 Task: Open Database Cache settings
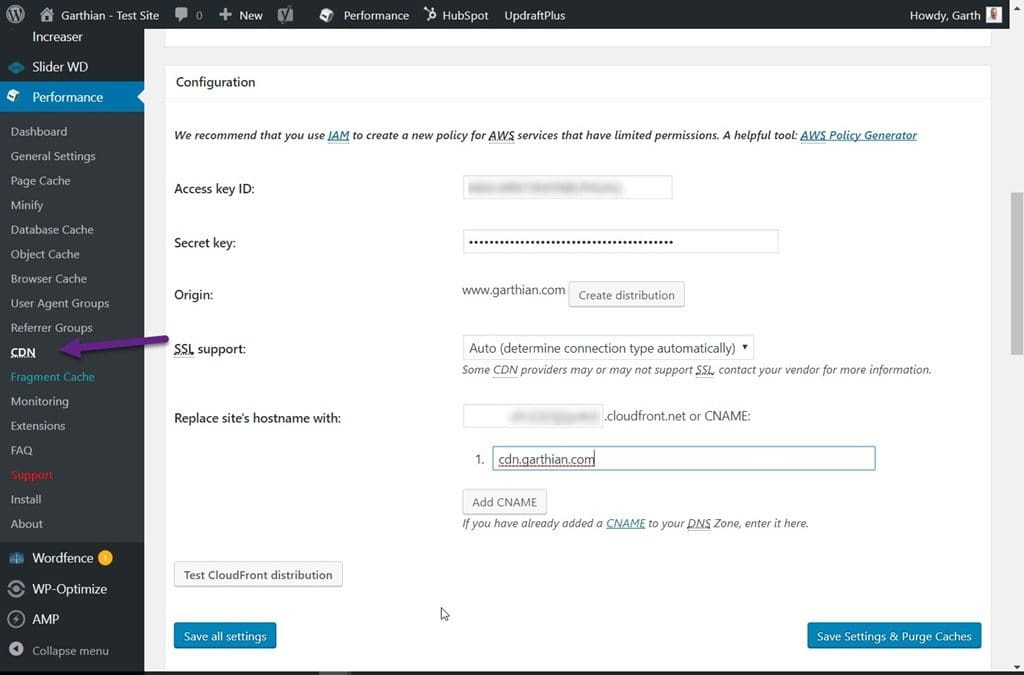[x=52, y=230]
